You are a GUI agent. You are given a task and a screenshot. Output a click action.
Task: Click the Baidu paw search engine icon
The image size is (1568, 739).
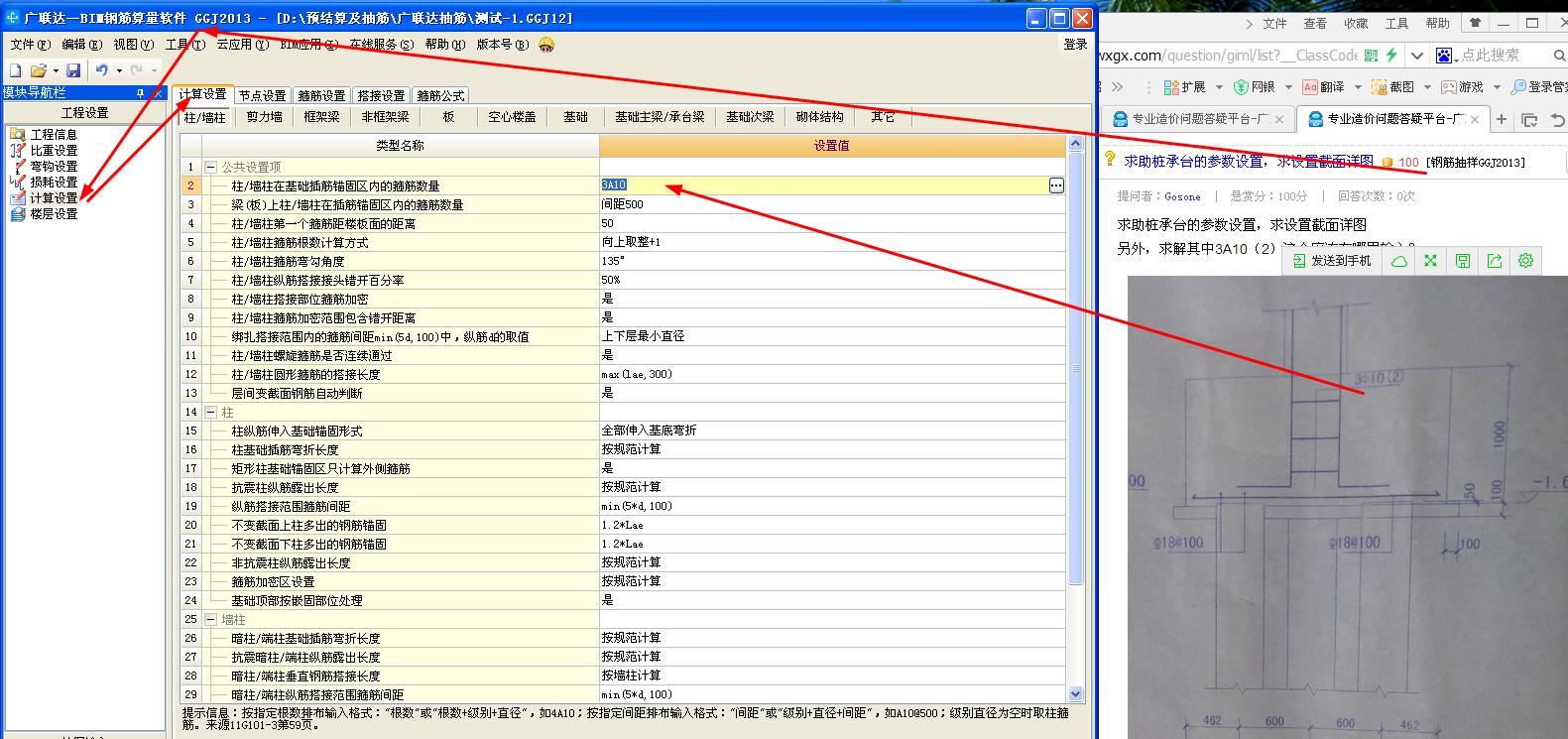(x=1444, y=56)
